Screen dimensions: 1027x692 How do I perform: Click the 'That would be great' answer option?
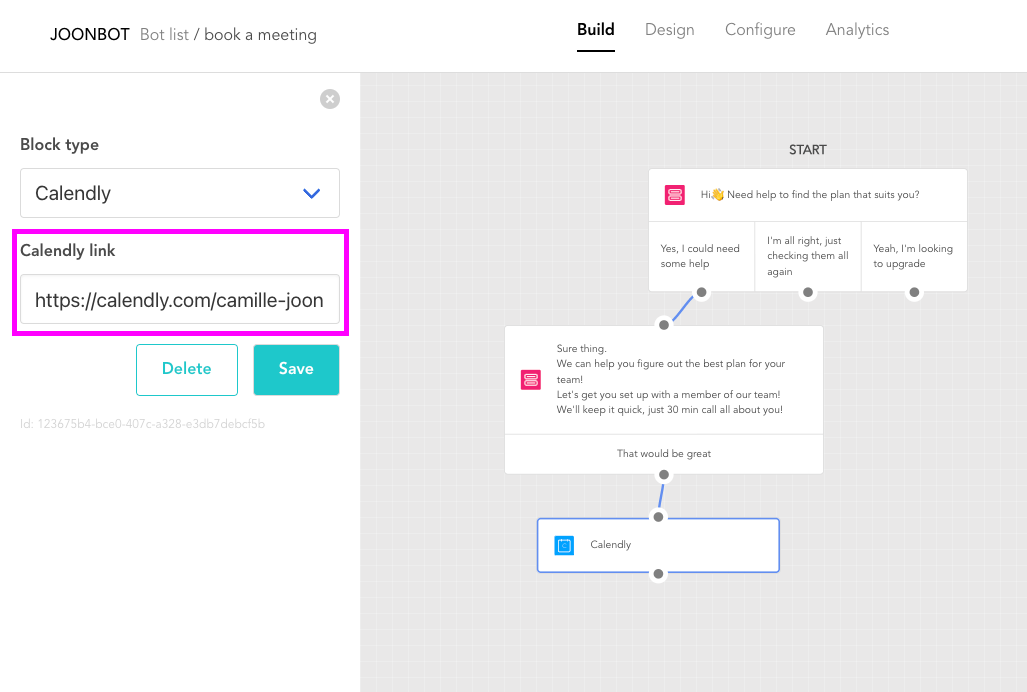click(x=663, y=454)
